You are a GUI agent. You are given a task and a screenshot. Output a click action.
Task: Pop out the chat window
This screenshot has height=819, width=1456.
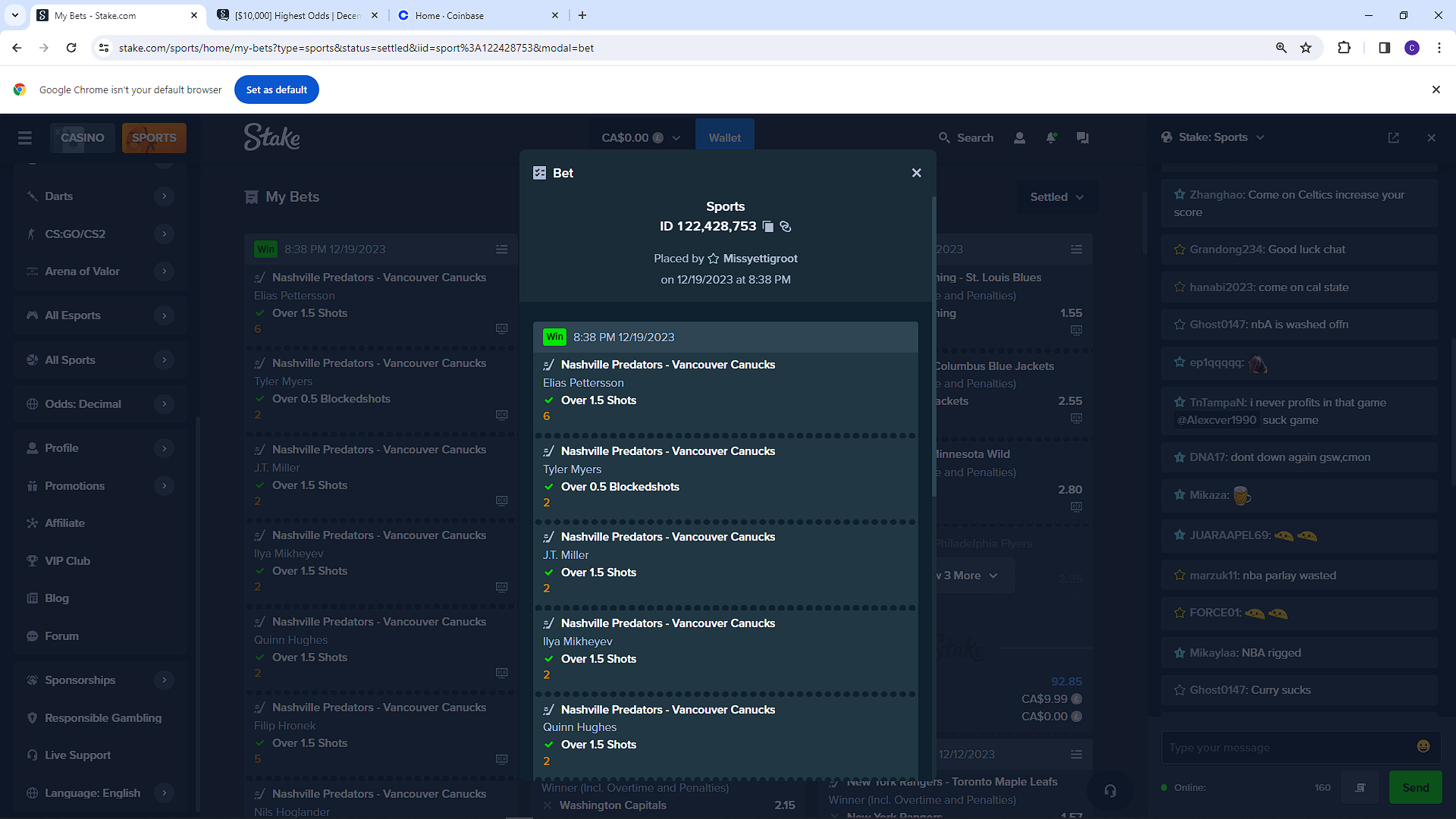1393,138
